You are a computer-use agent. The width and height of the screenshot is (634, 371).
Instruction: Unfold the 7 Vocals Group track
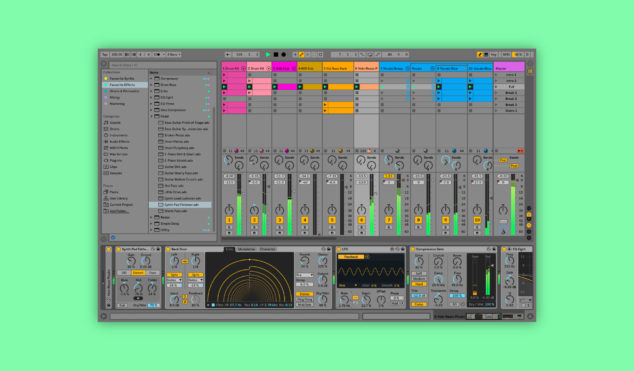[407, 68]
